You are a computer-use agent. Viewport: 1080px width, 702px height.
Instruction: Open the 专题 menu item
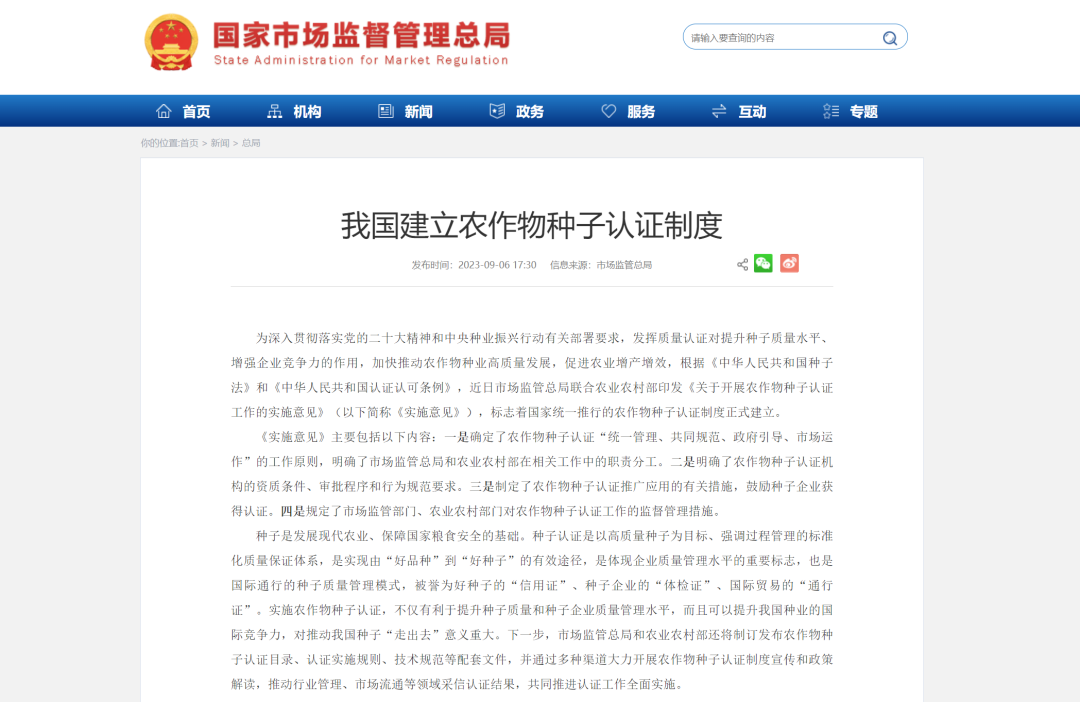tap(864, 112)
